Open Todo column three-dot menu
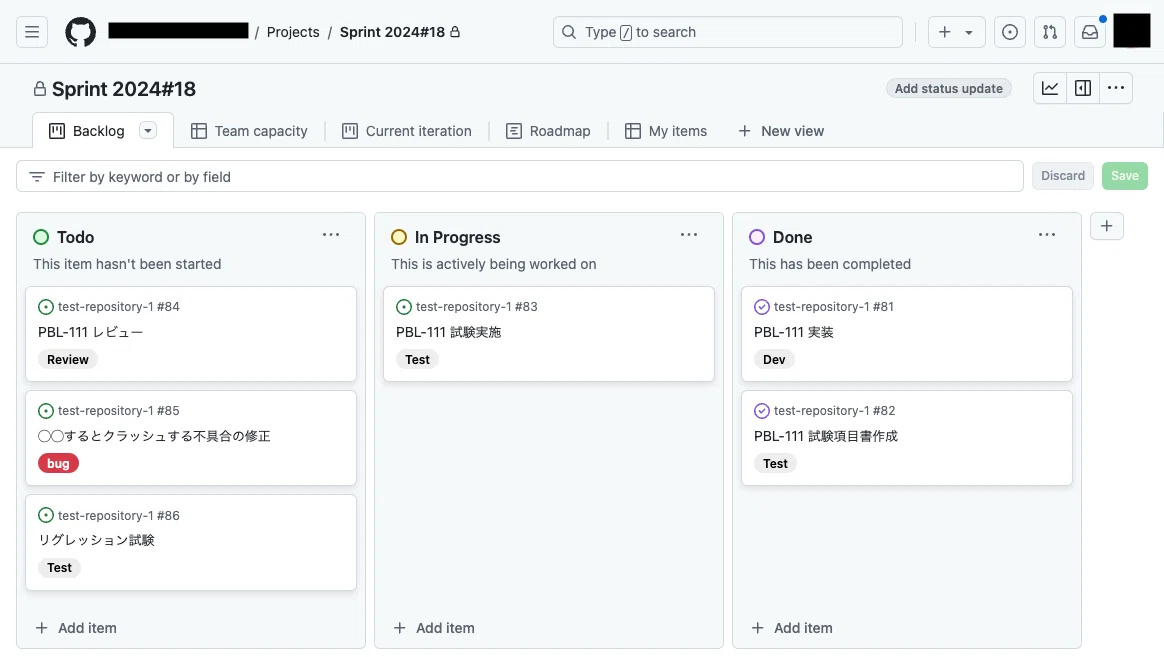1164x657 pixels. coord(331,235)
